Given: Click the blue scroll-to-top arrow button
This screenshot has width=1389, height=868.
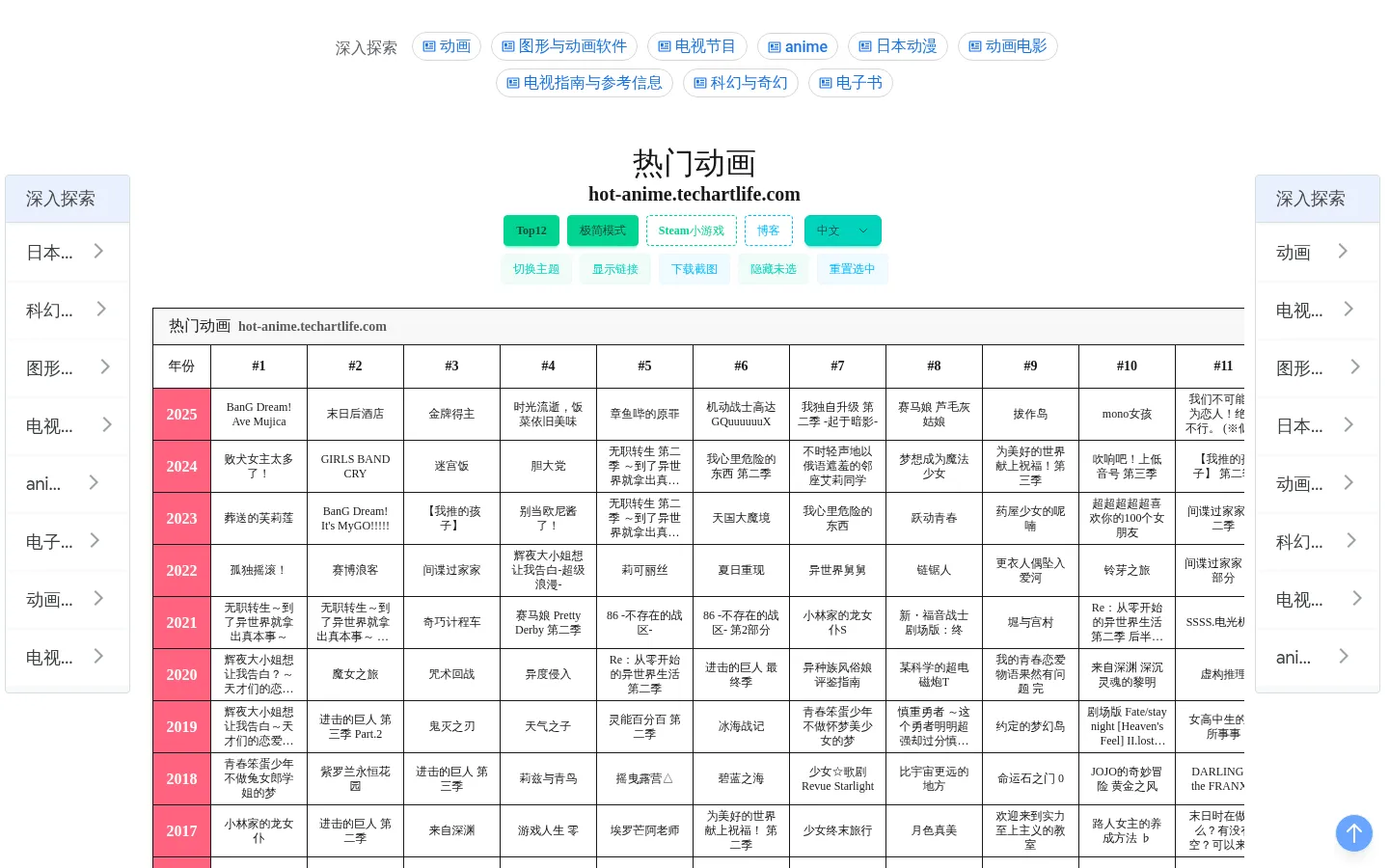Looking at the screenshot, I should point(1353,833).
